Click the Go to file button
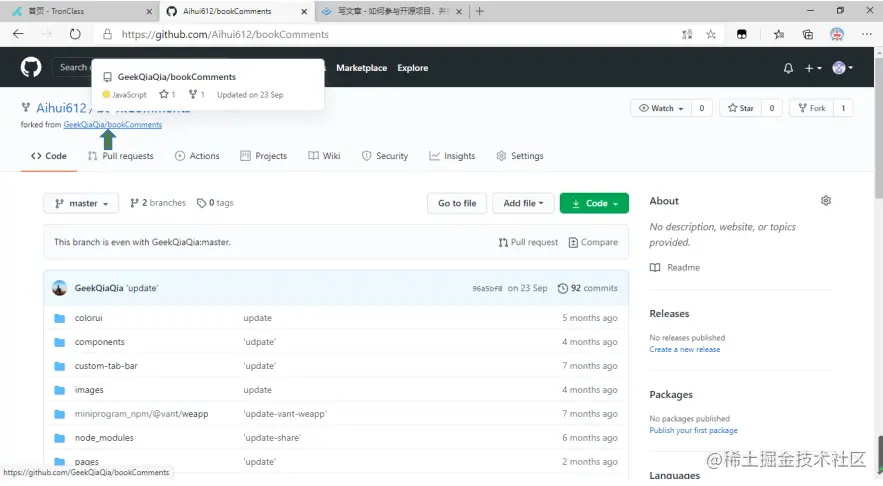 click(x=457, y=203)
